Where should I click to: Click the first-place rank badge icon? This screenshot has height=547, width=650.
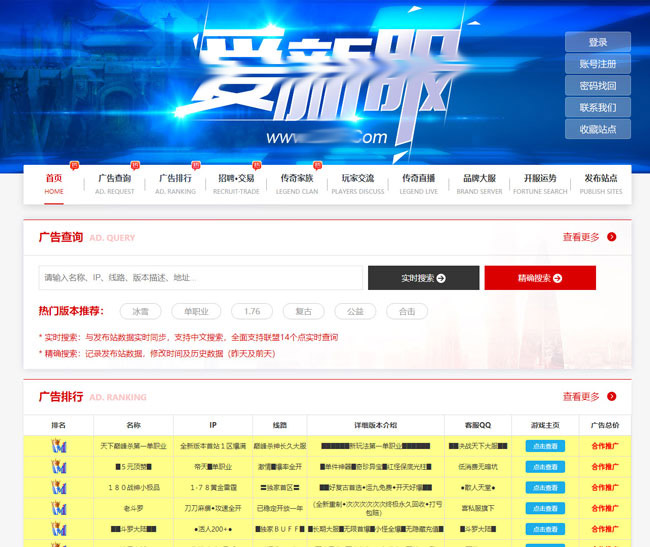59,445
